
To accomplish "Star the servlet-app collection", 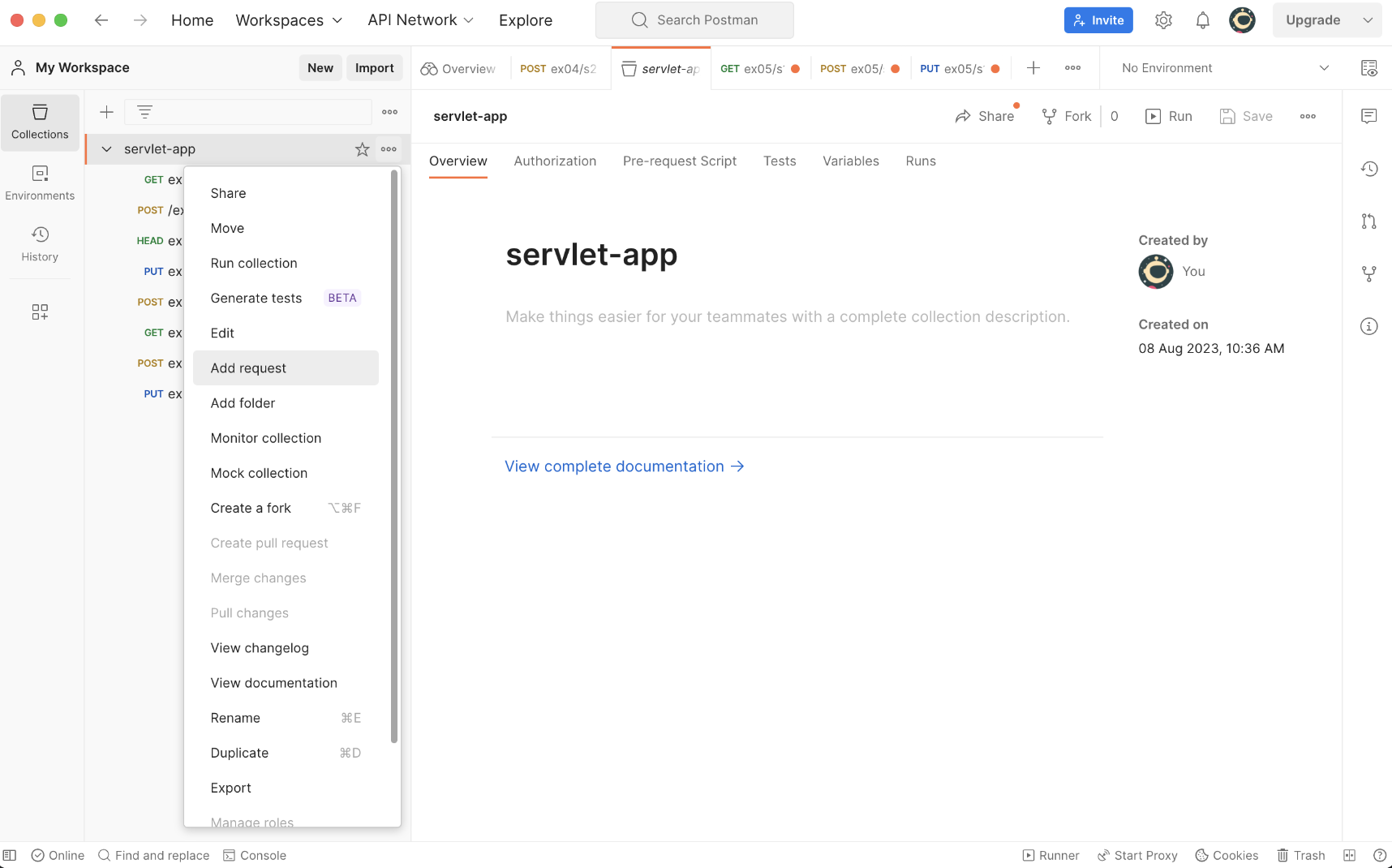I will (x=363, y=149).
